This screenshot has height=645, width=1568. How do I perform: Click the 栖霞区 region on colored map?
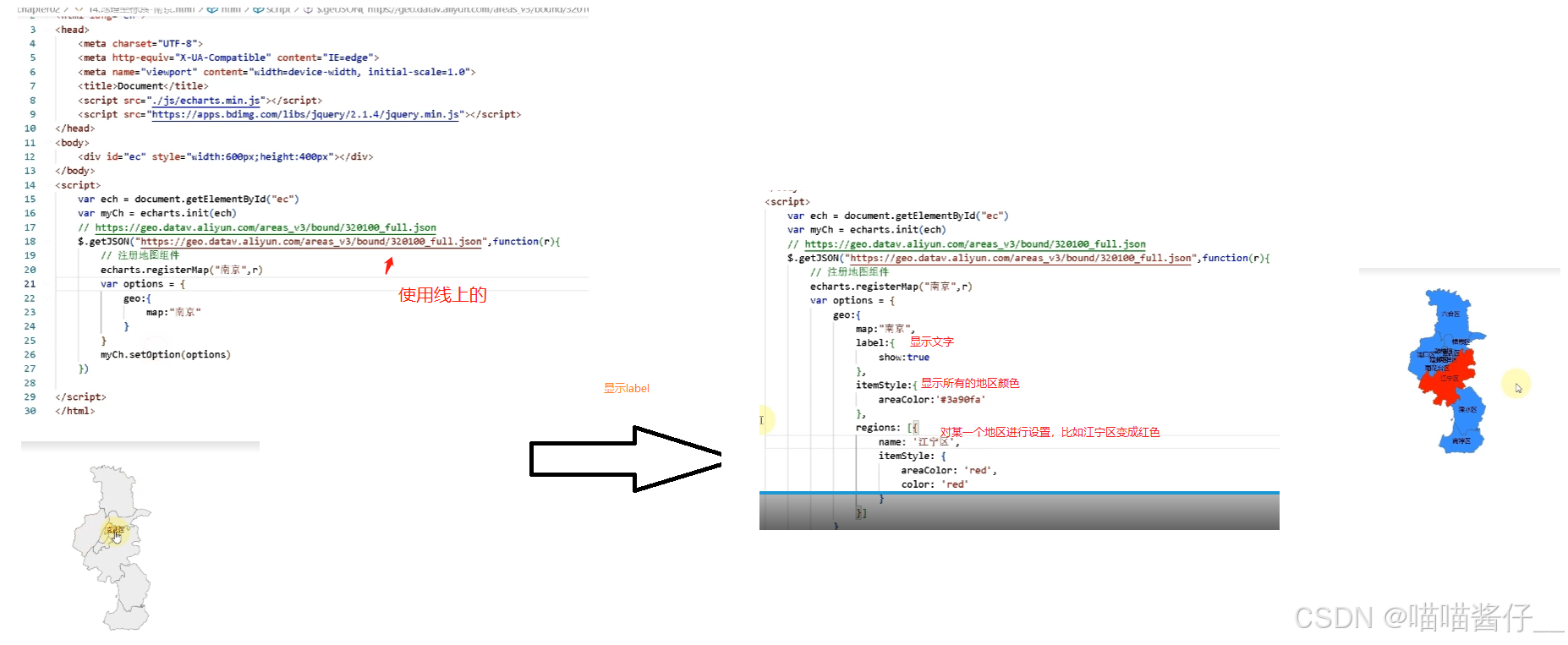1461,342
